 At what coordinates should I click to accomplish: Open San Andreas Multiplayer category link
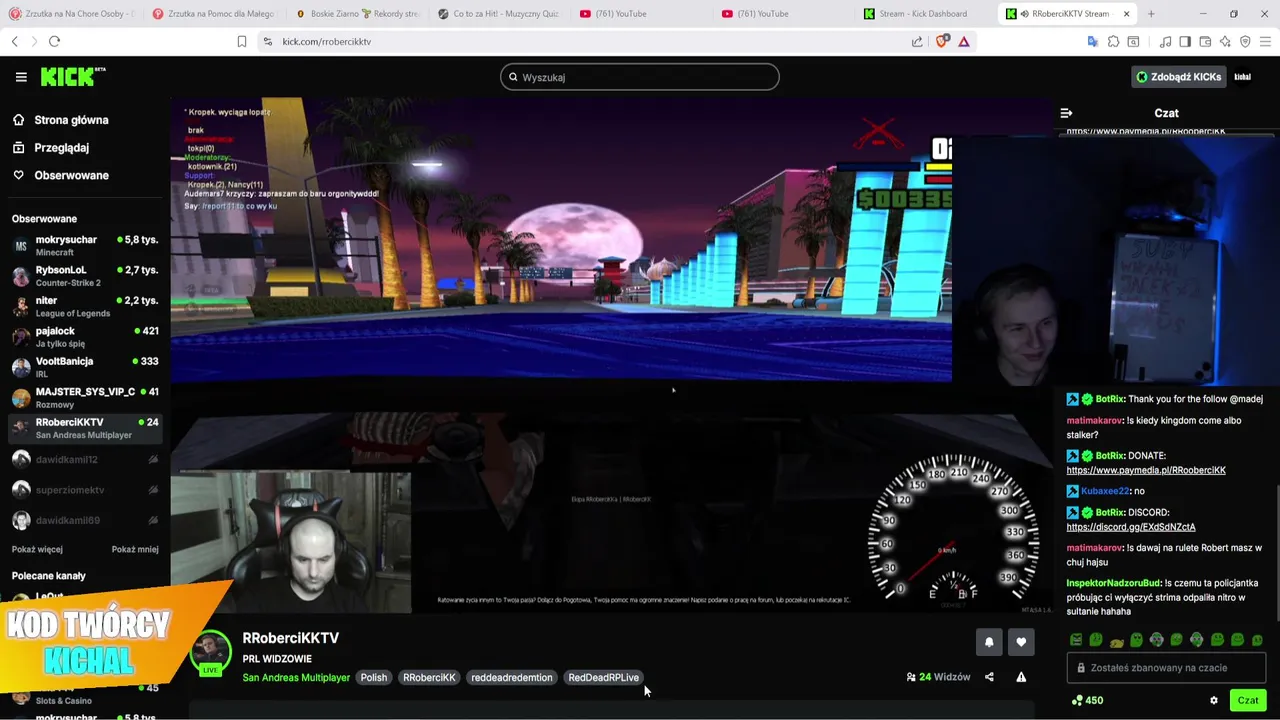pos(296,678)
